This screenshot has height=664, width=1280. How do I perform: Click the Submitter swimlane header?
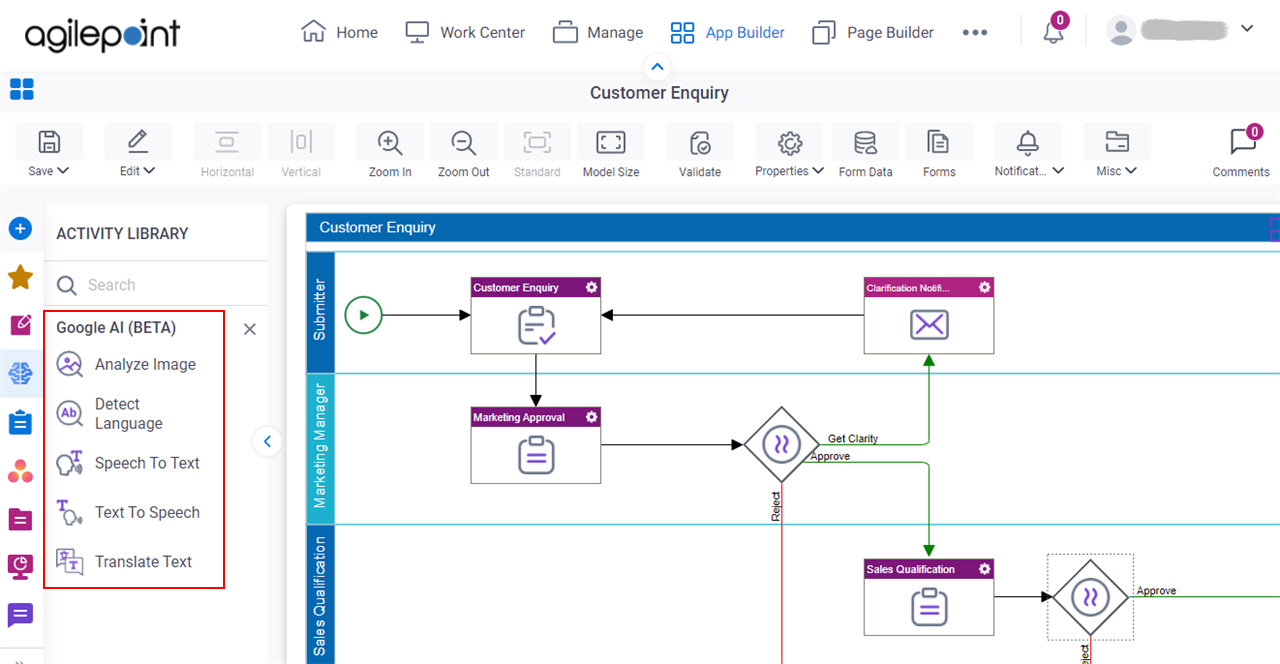[320, 311]
